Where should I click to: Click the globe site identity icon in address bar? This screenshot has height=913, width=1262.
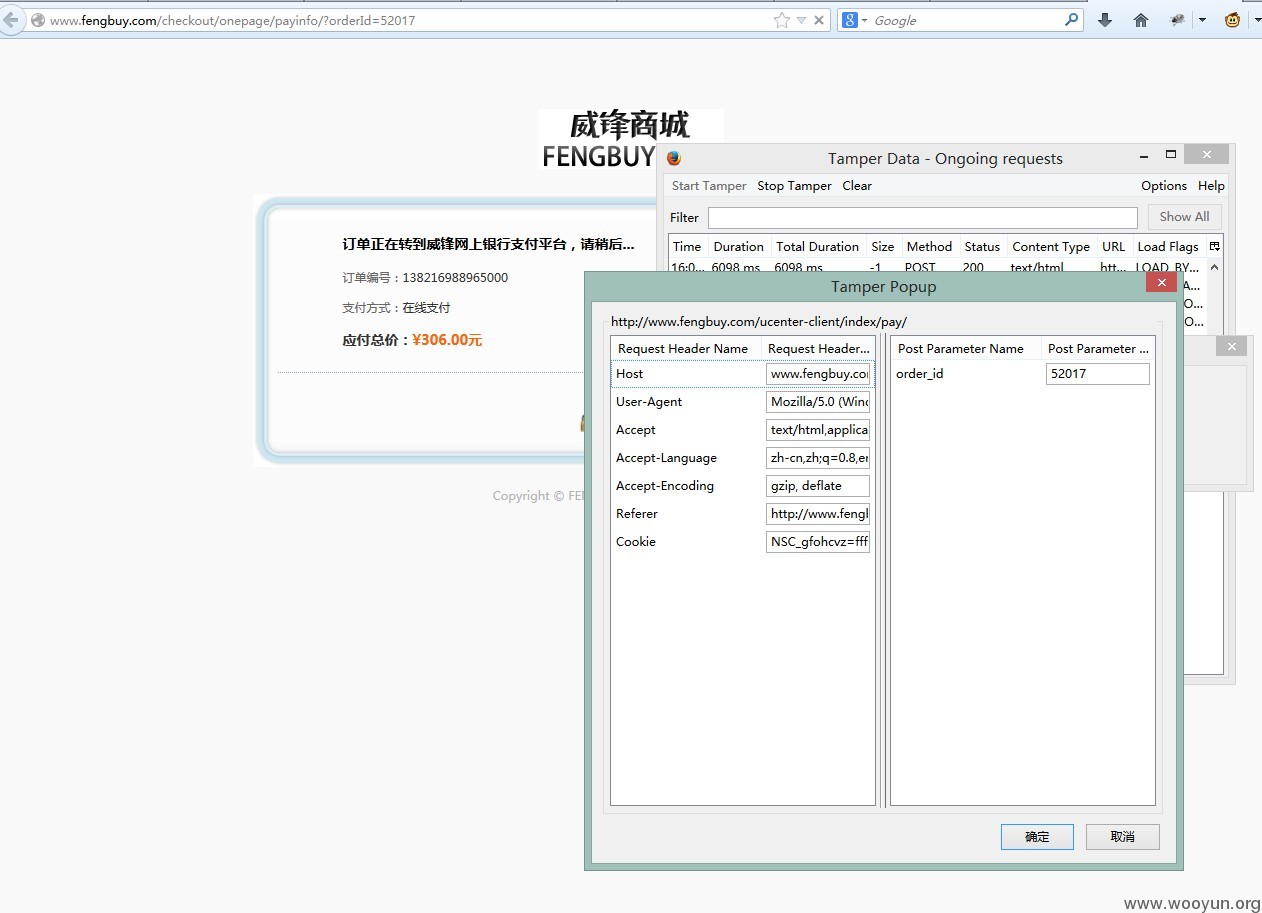(38, 20)
